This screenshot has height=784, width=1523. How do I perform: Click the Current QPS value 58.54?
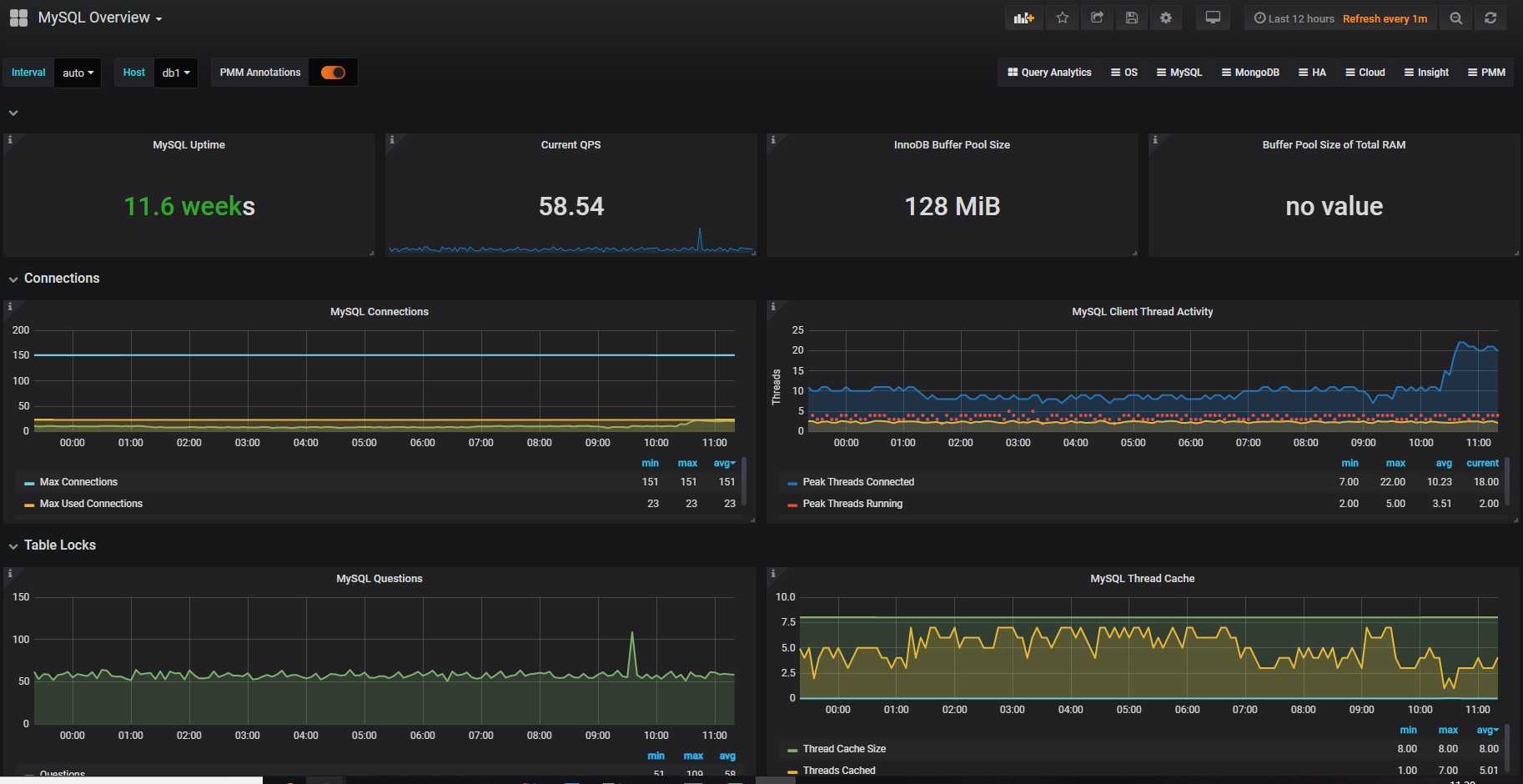coord(571,206)
